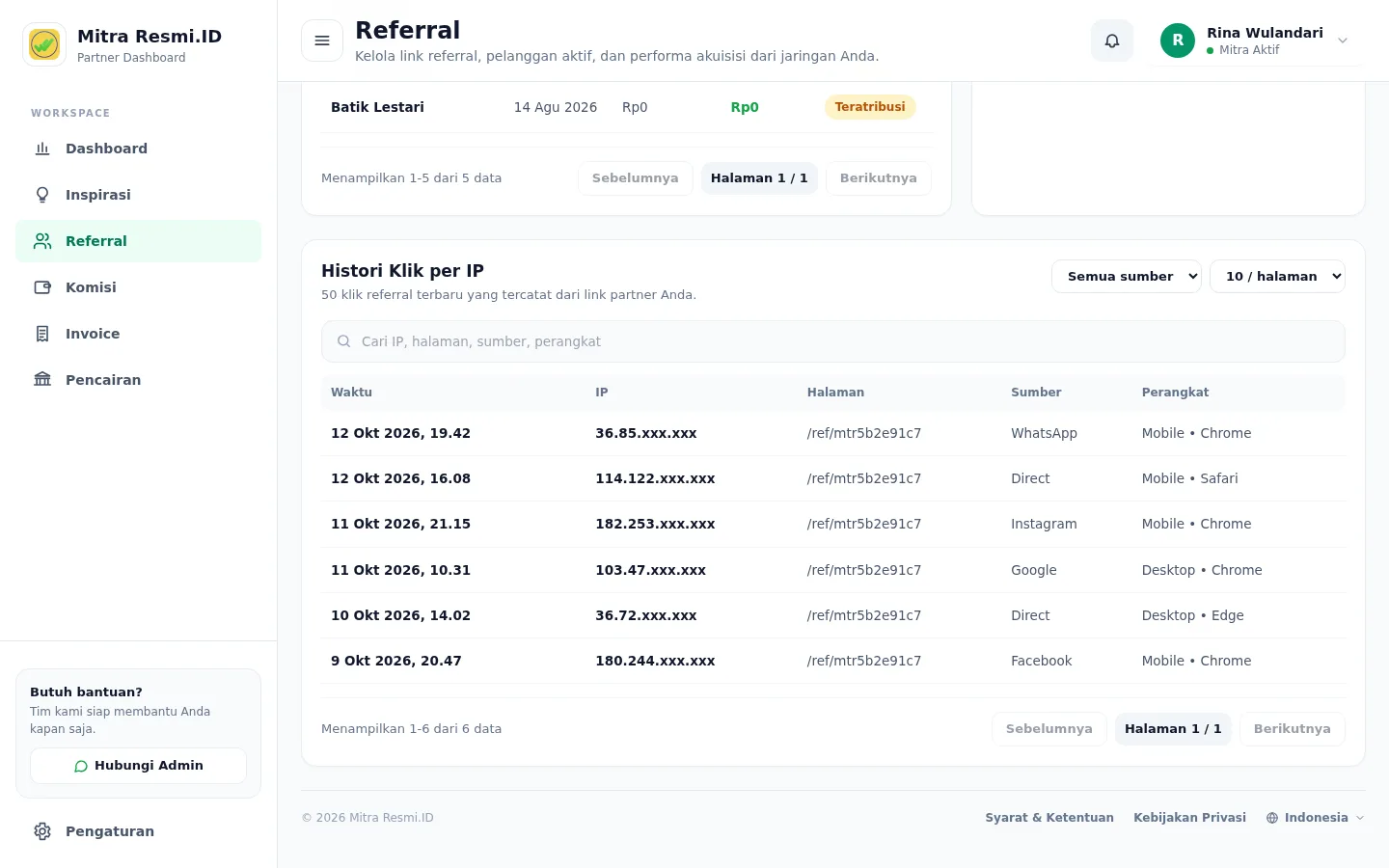Go to Dashboard in the sidebar

pos(139,149)
